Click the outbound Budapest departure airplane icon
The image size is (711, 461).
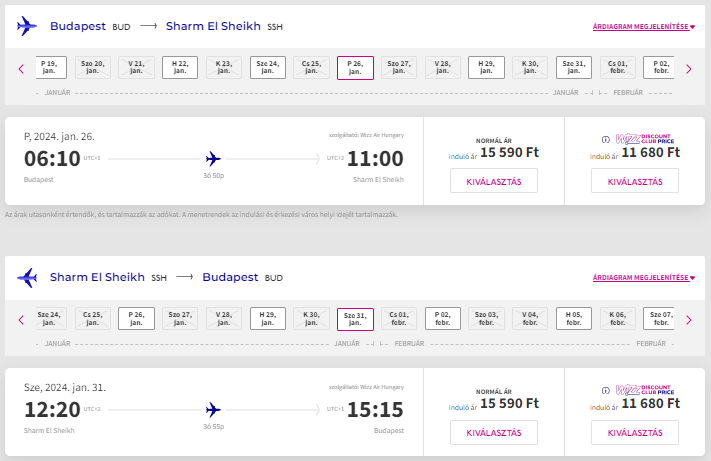point(27,26)
